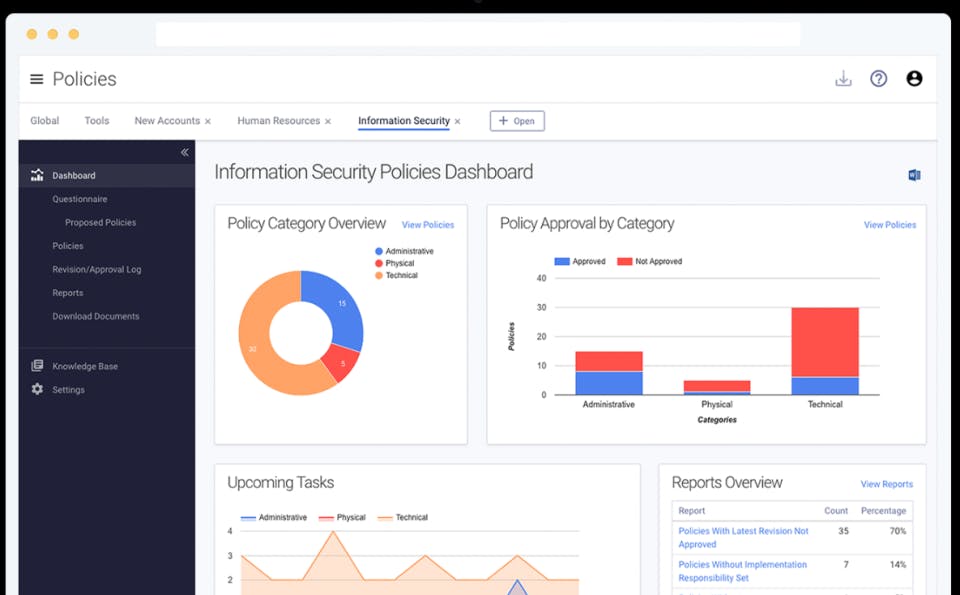960x595 pixels.
Task: Click the count value 35
Action: pyautogui.click(x=843, y=531)
